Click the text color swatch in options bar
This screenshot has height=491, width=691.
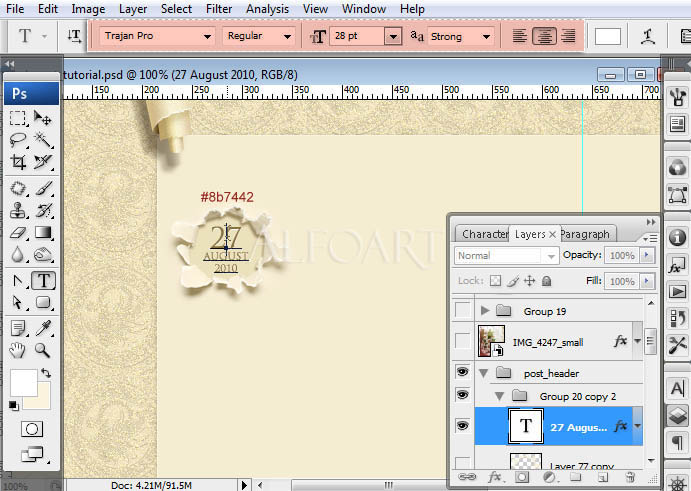608,37
